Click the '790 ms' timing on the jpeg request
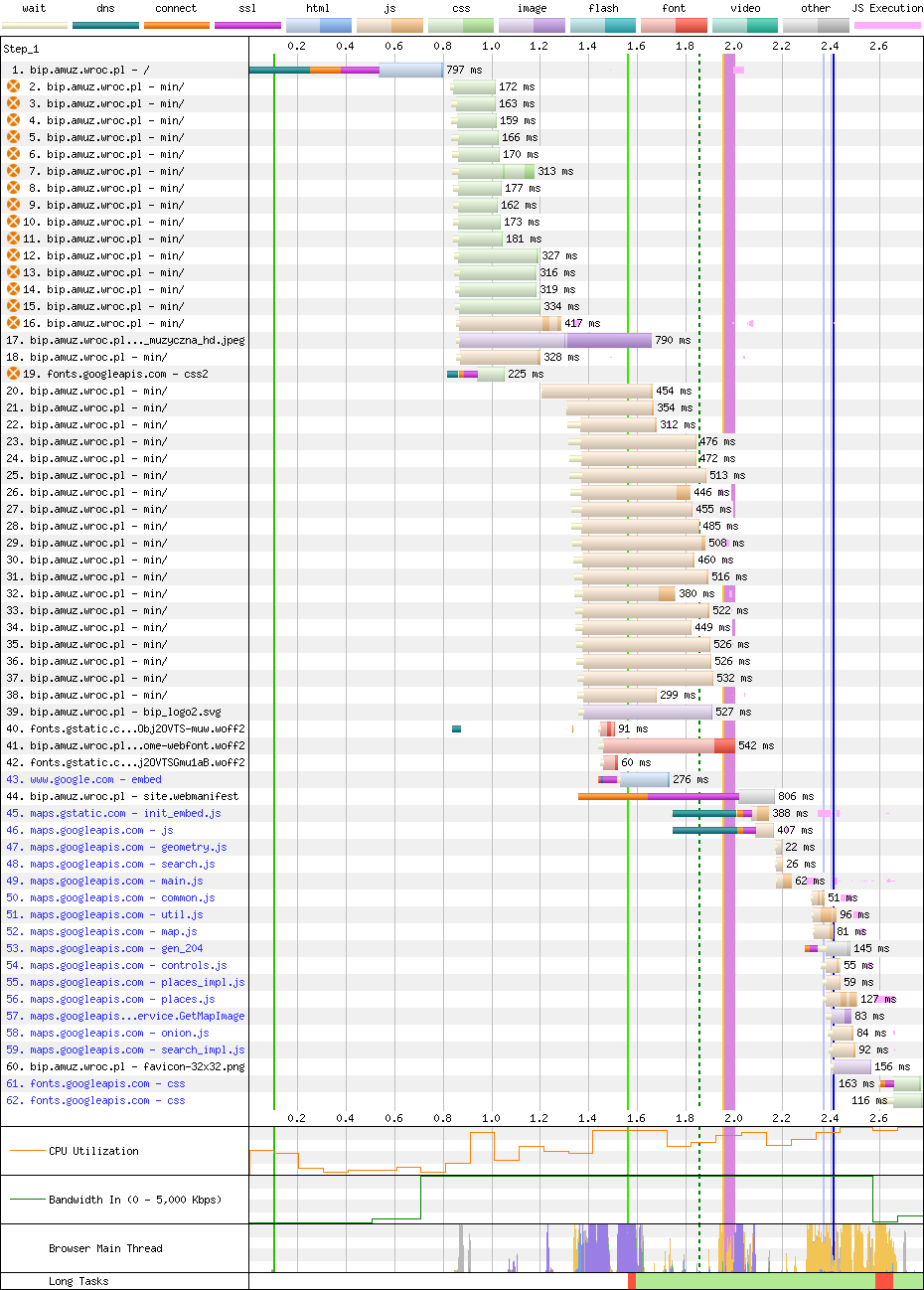Image resolution: width=924 pixels, height=1290 pixels. coord(674,340)
